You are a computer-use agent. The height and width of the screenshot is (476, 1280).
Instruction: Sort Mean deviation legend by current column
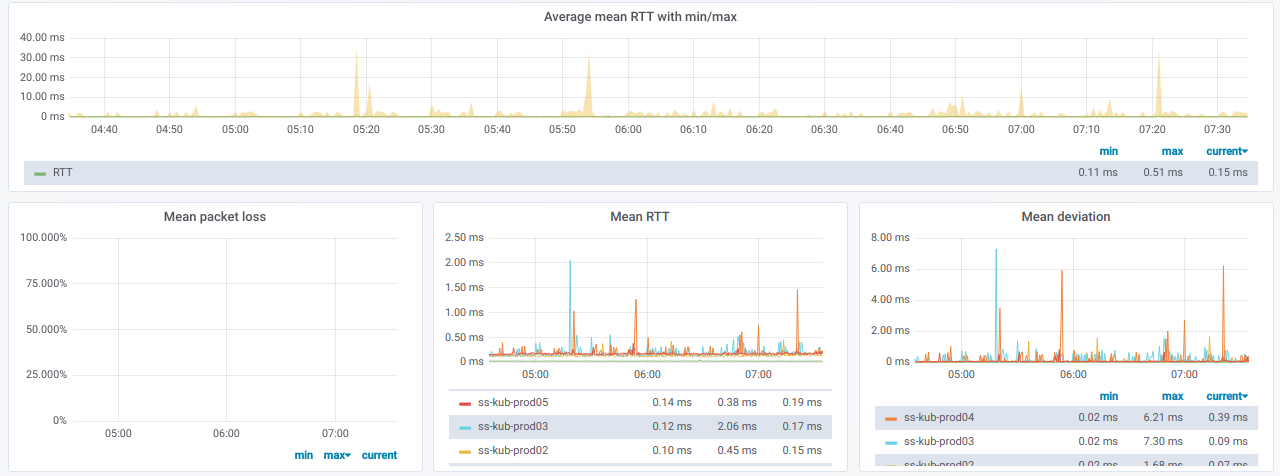point(1225,397)
